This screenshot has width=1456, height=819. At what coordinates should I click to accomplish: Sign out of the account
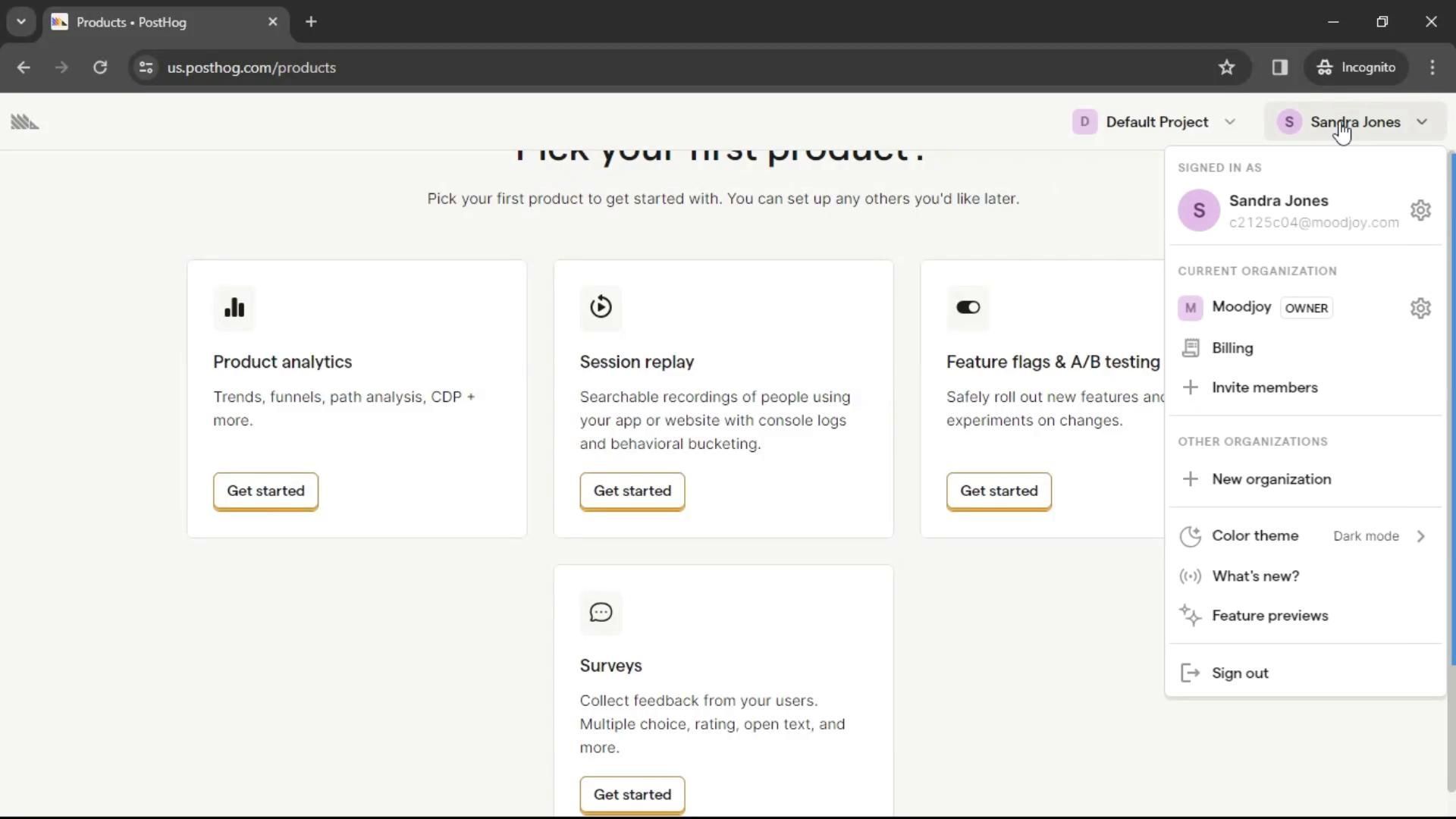click(1240, 673)
